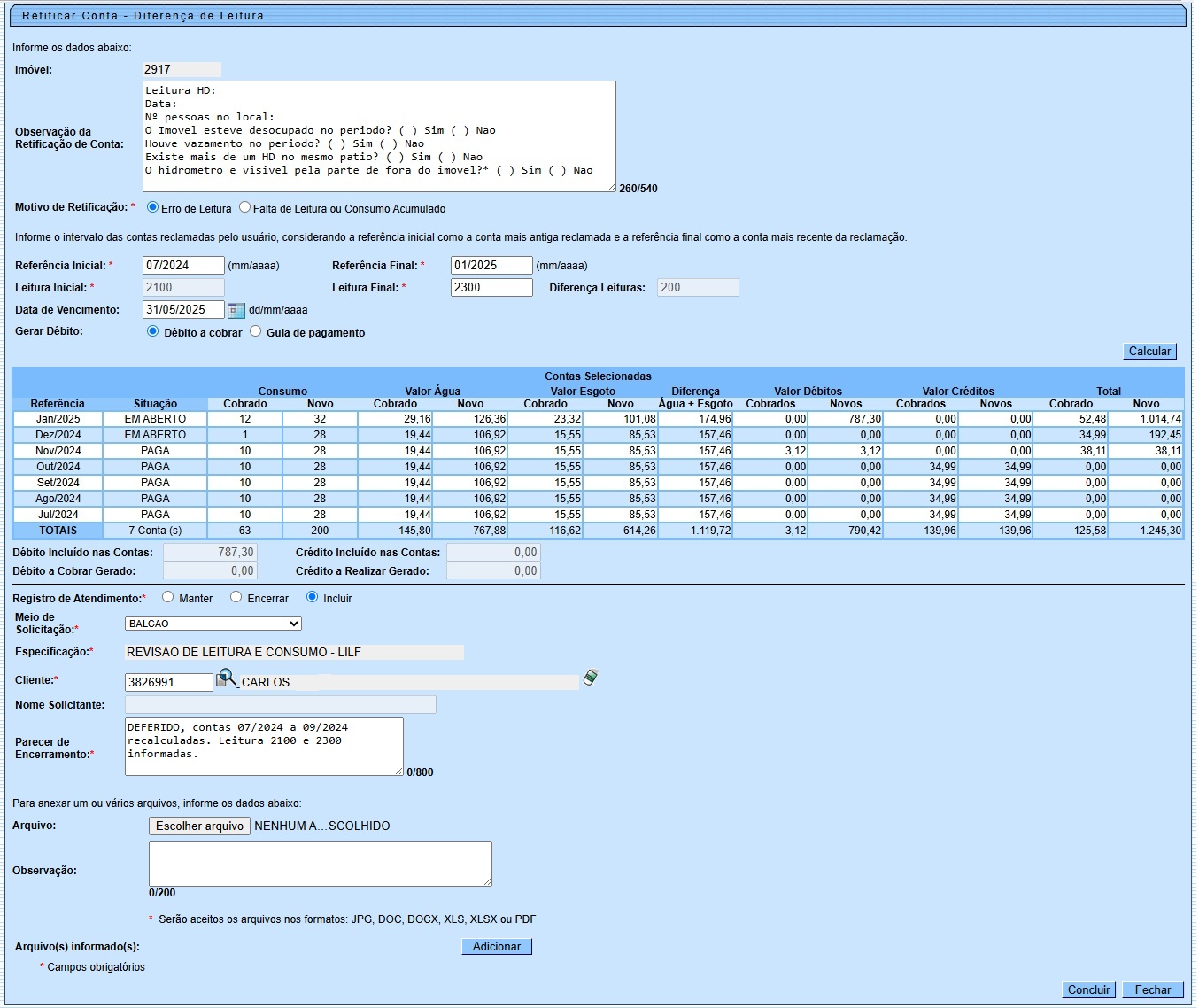Click the file Observação text area
1199x1008 pixels.
pyautogui.click(x=320, y=864)
